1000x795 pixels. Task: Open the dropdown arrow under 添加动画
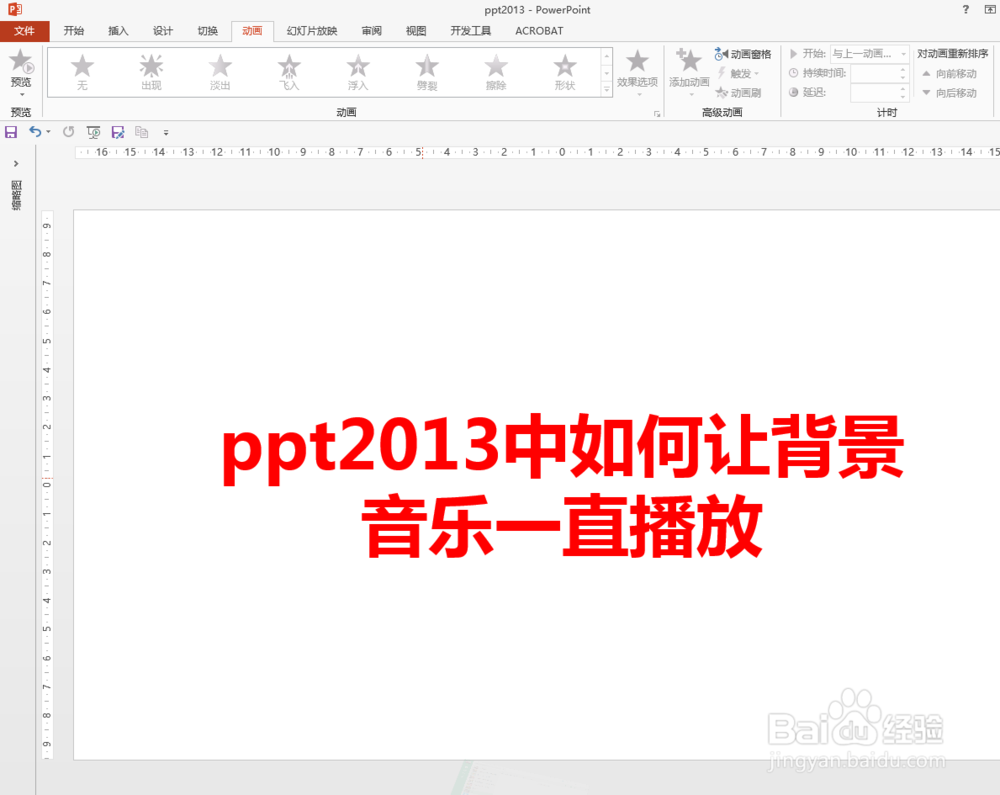pyautogui.click(x=691, y=95)
